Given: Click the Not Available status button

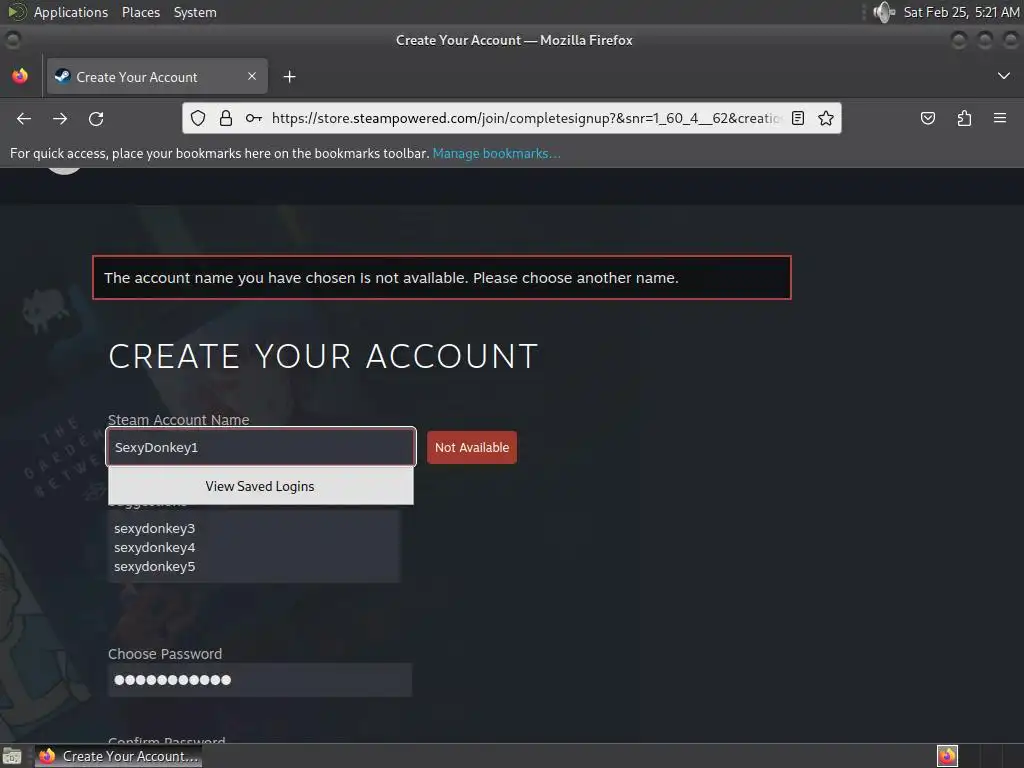Looking at the screenshot, I should (472, 447).
